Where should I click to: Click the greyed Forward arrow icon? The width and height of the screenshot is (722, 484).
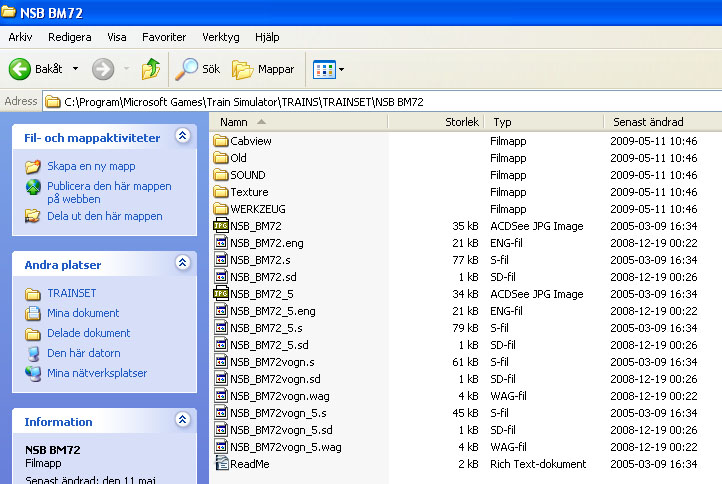click(103, 69)
